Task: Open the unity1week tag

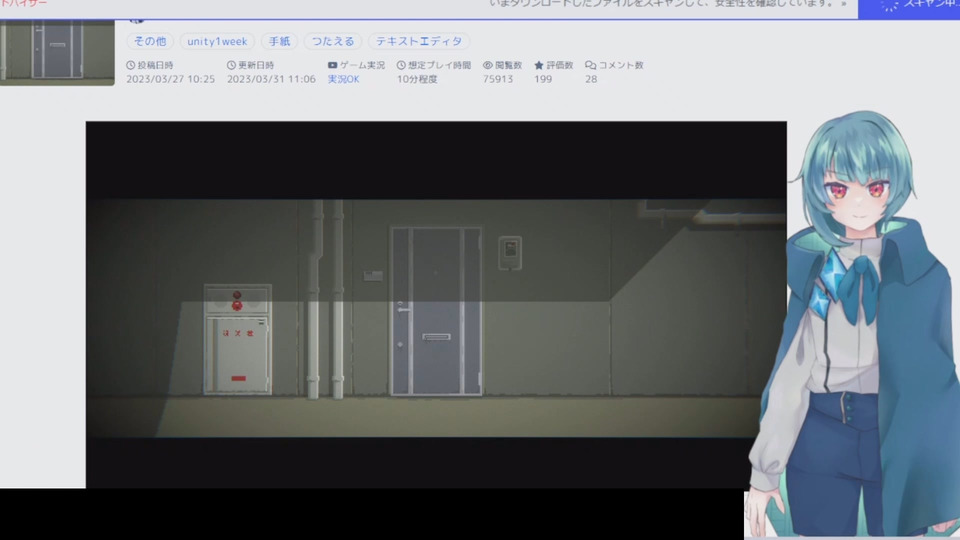Action: [x=217, y=41]
